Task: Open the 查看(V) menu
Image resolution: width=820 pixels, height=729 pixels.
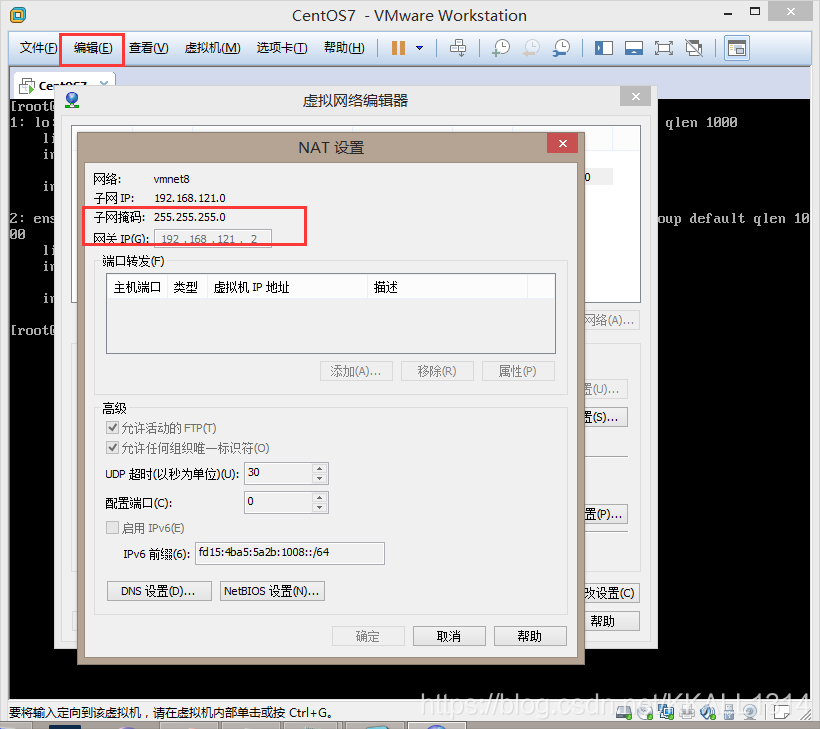Action: click(x=149, y=48)
